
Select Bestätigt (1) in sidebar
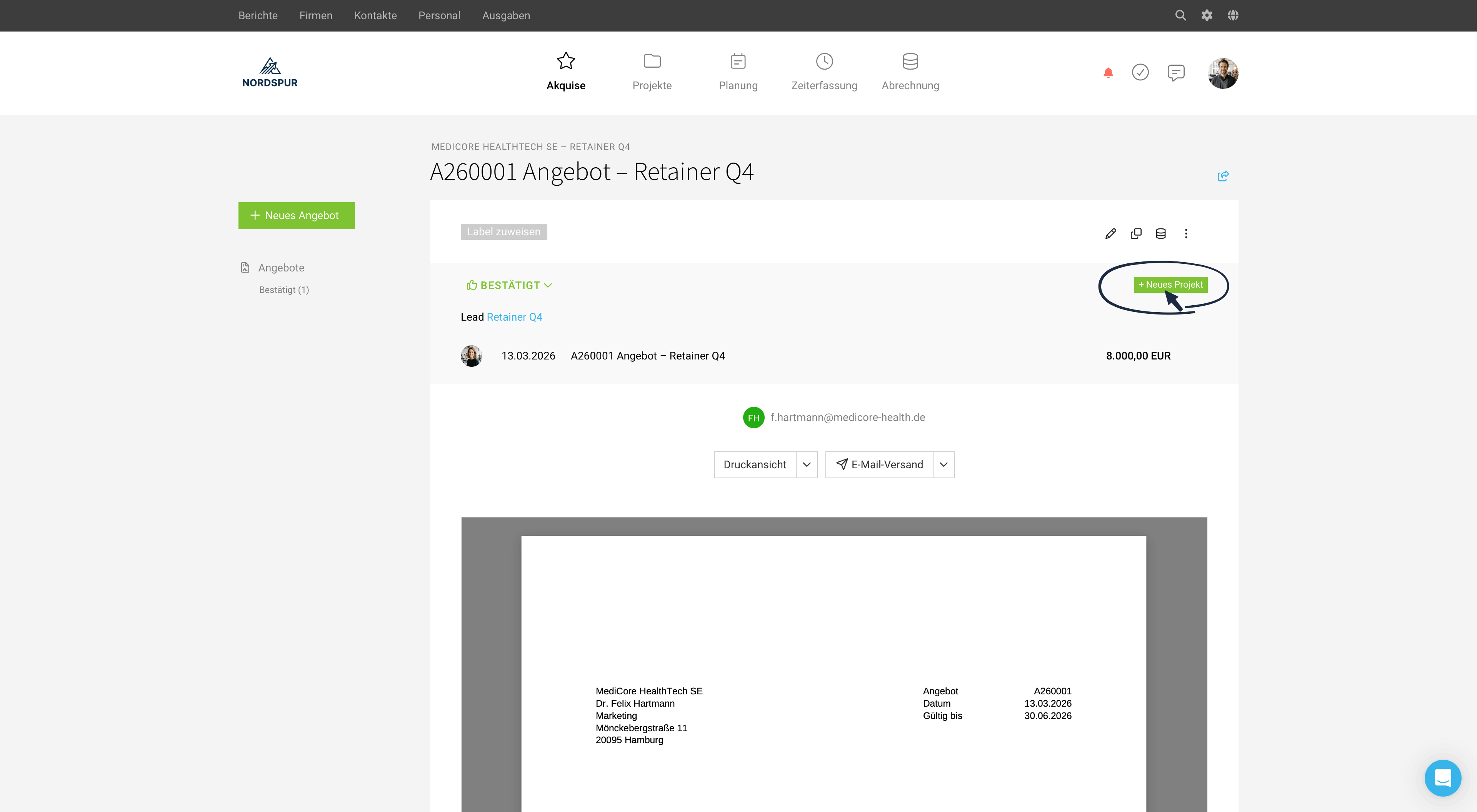coord(284,290)
